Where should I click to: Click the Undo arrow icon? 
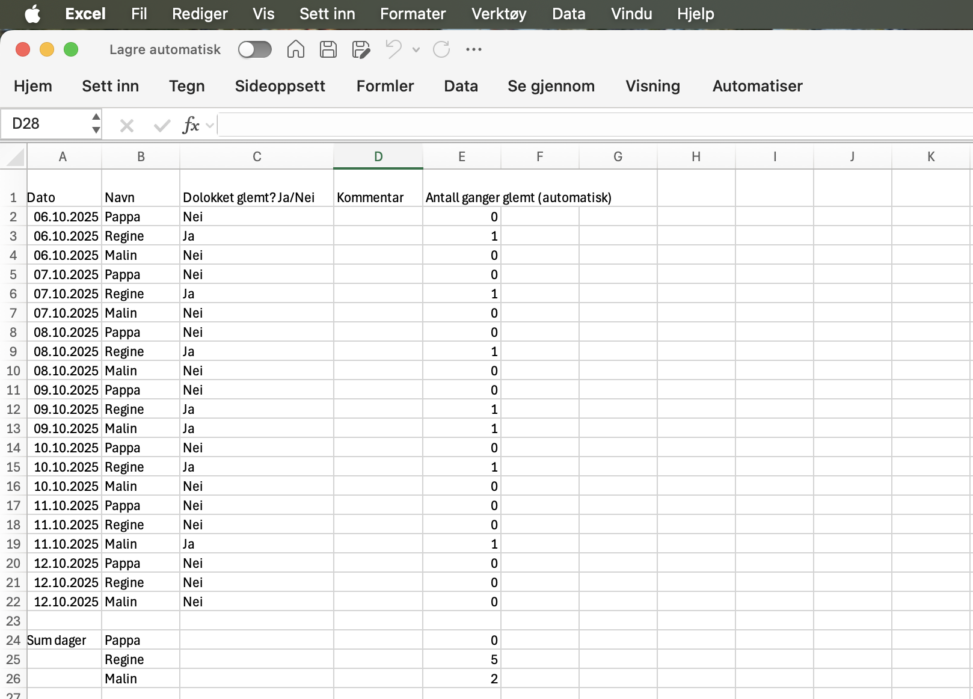click(x=394, y=50)
